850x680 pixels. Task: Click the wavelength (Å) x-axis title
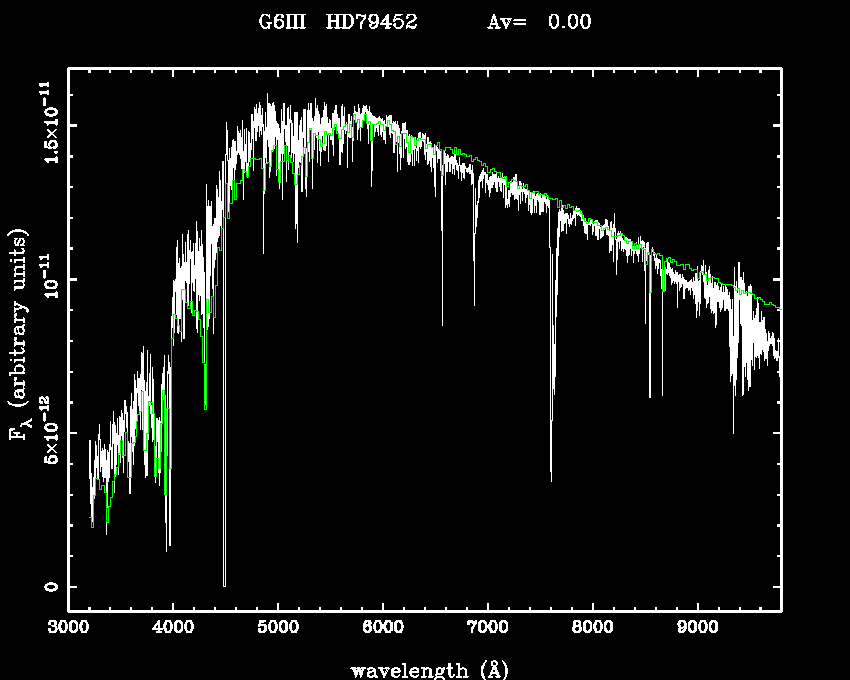point(423,669)
